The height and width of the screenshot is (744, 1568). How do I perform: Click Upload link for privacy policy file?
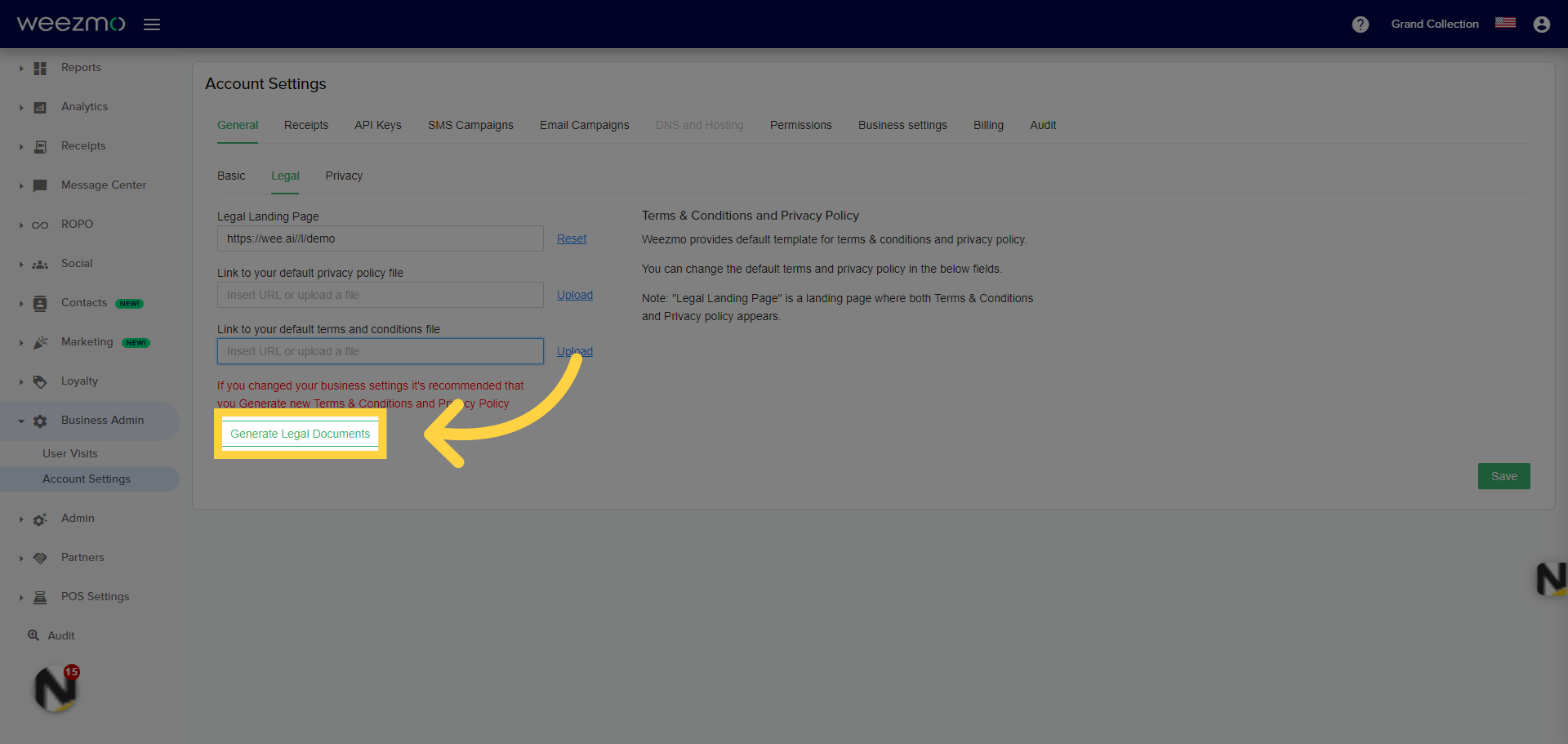(575, 295)
